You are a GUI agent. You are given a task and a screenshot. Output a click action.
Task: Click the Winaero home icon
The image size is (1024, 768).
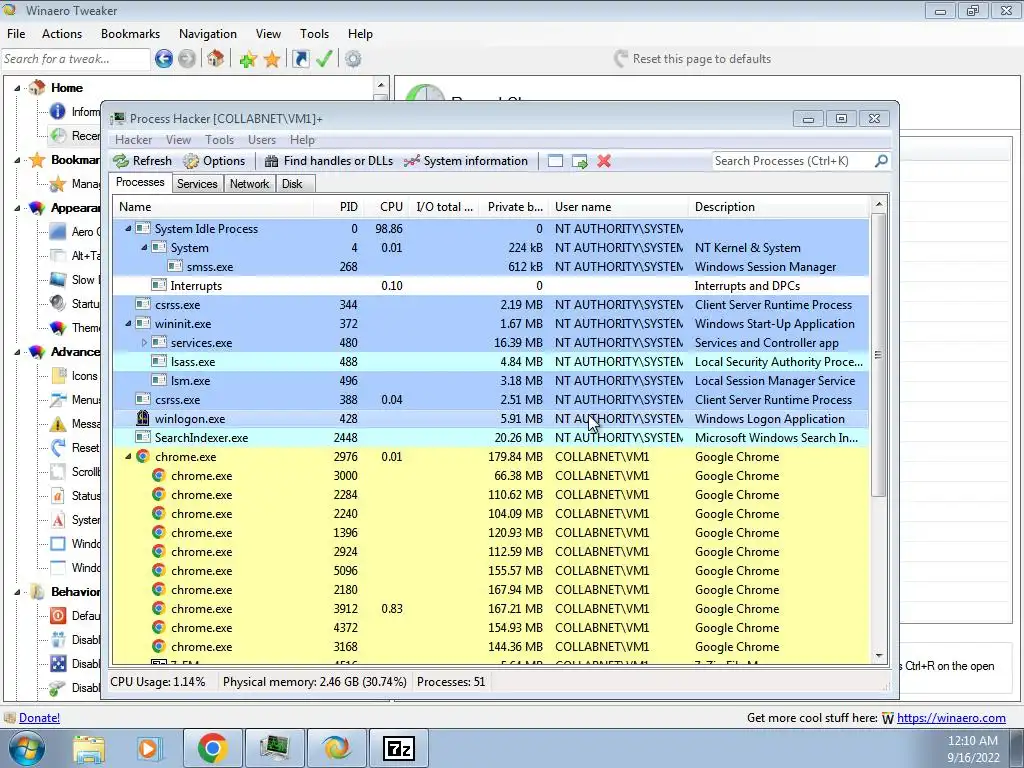(x=216, y=59)
